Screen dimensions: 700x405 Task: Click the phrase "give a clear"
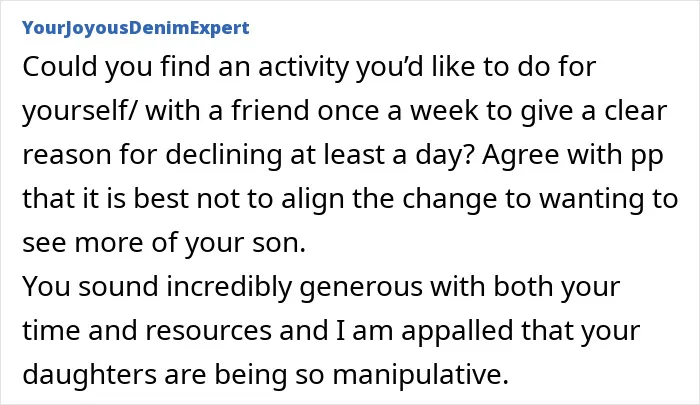point(594,111)
